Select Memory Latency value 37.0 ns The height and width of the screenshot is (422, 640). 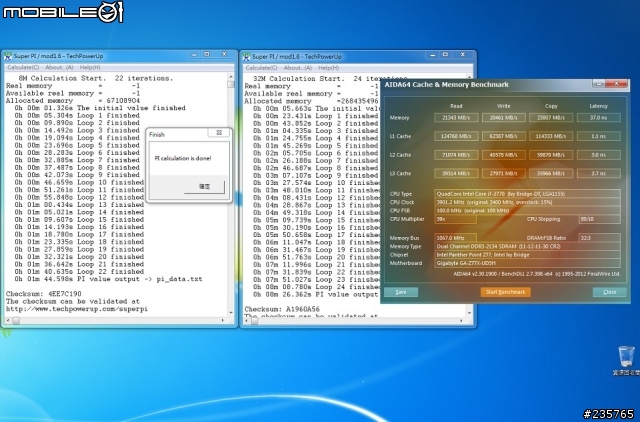coord(598,118)
